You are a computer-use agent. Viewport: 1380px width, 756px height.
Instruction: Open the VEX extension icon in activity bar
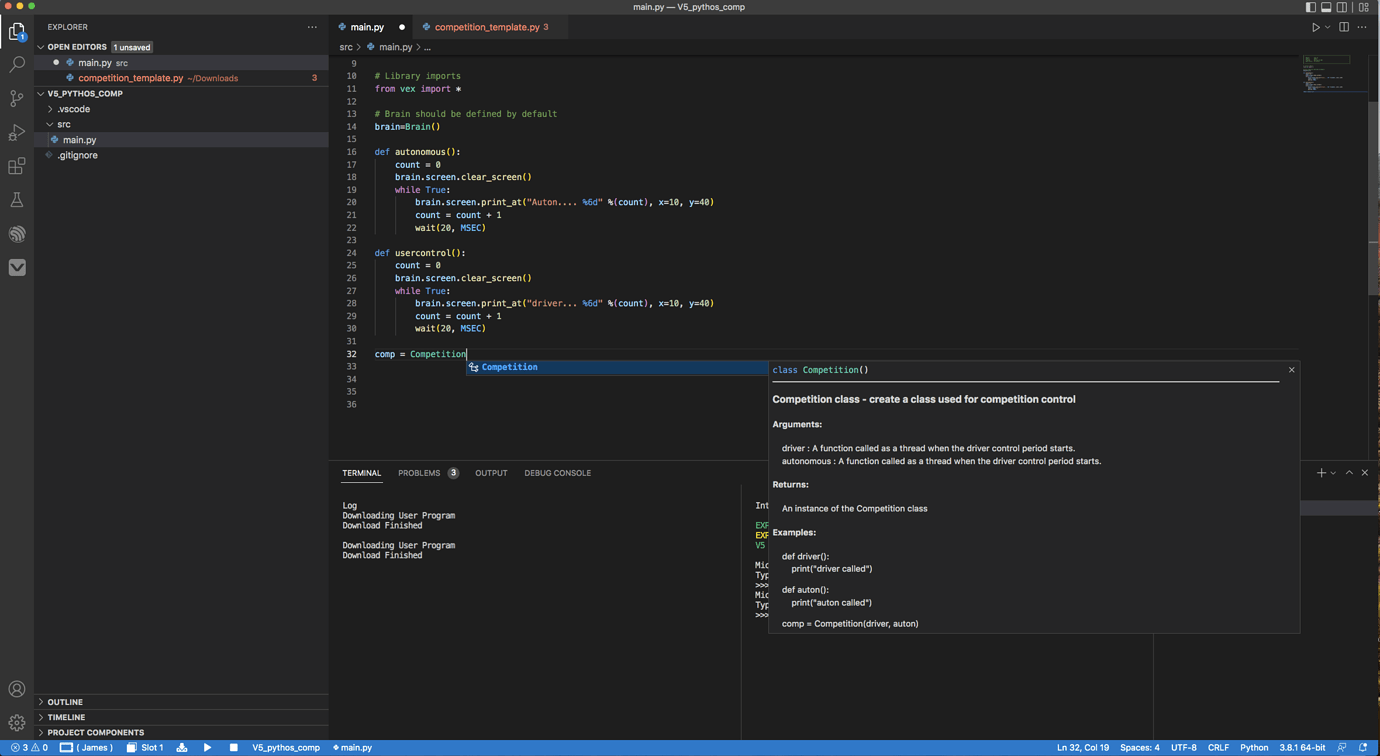tap(17, 267)
